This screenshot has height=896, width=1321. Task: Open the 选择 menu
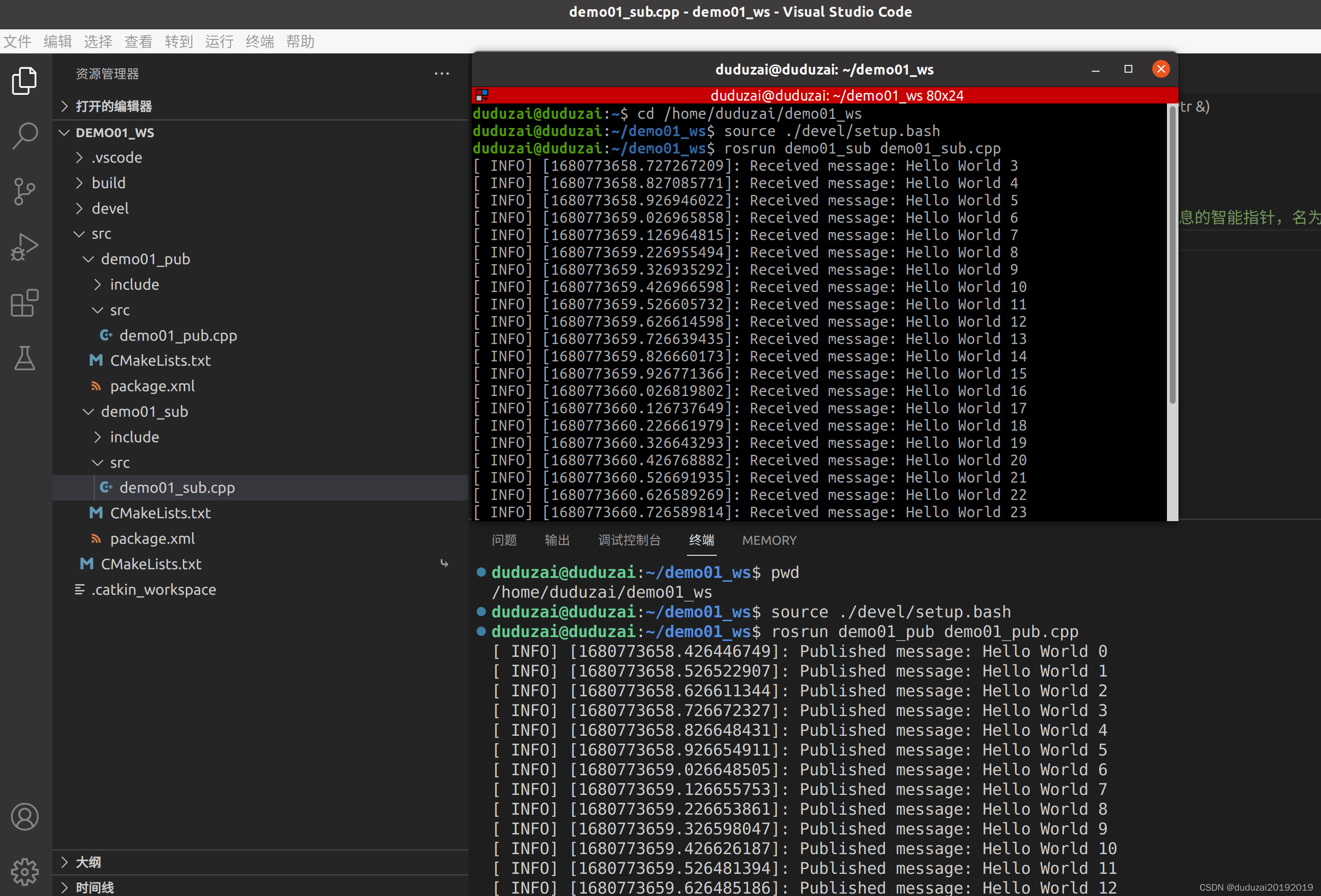[x=98, y=41]
